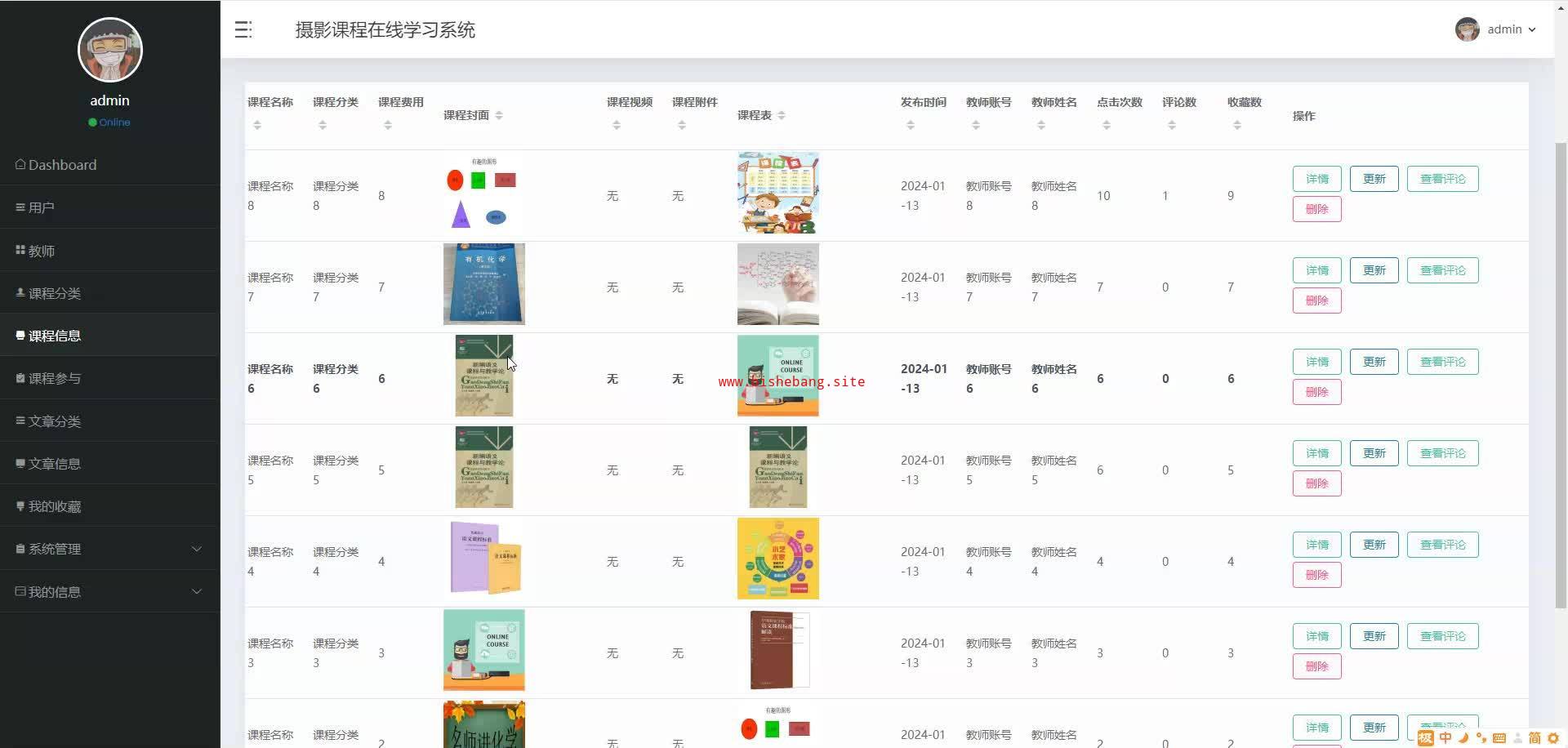Open 课程分类 in sidebar
Viewport: 1568px width, 748px height.
(110, 293)
